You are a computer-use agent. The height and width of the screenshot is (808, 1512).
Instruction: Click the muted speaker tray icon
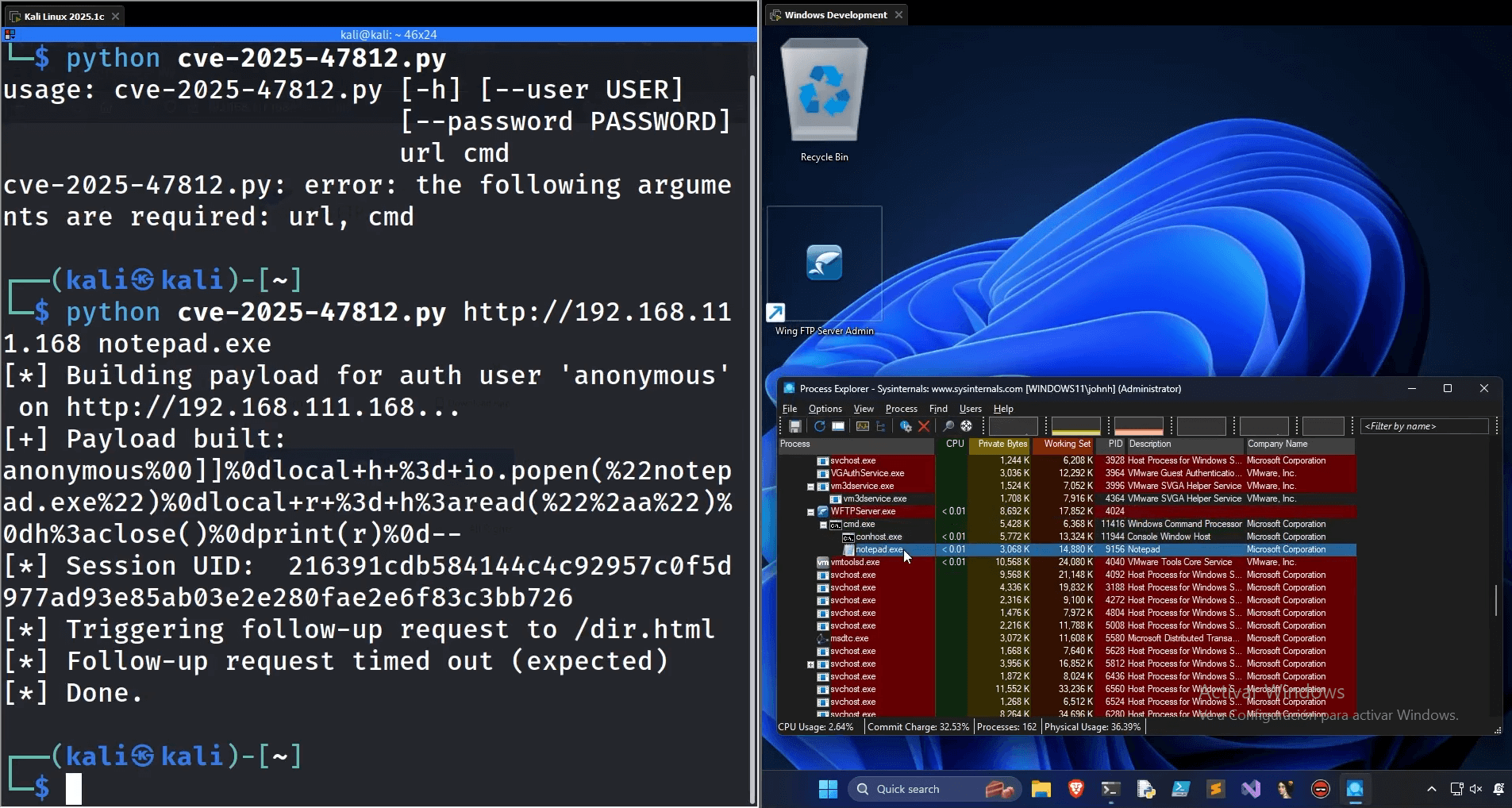click(1476, 789)
